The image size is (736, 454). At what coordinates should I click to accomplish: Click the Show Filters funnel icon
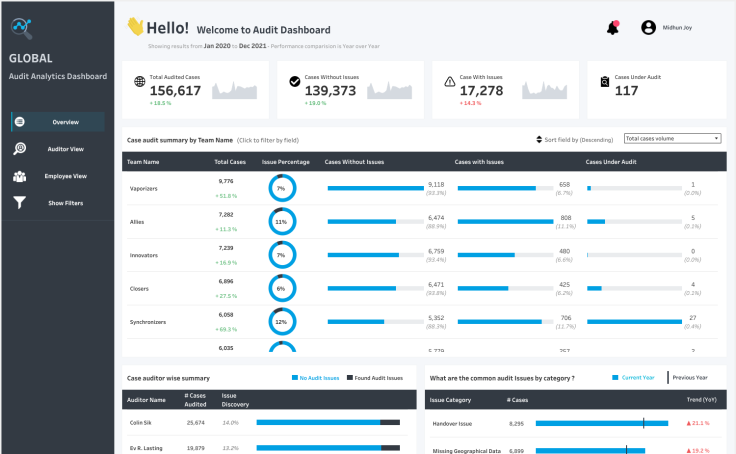coord(20,203)
